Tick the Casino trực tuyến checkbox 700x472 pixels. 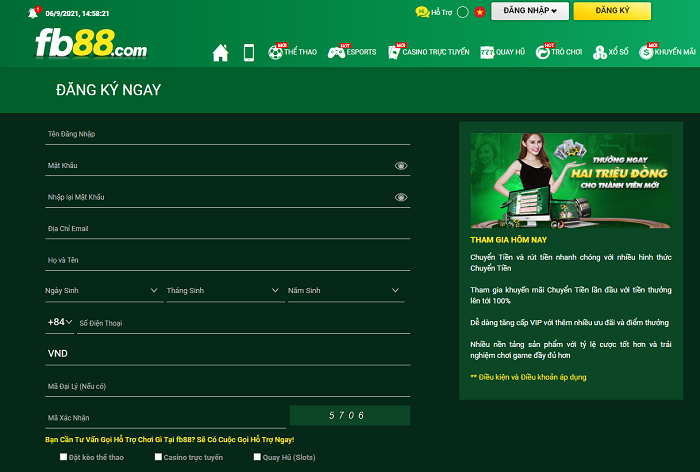coord(158,457)
